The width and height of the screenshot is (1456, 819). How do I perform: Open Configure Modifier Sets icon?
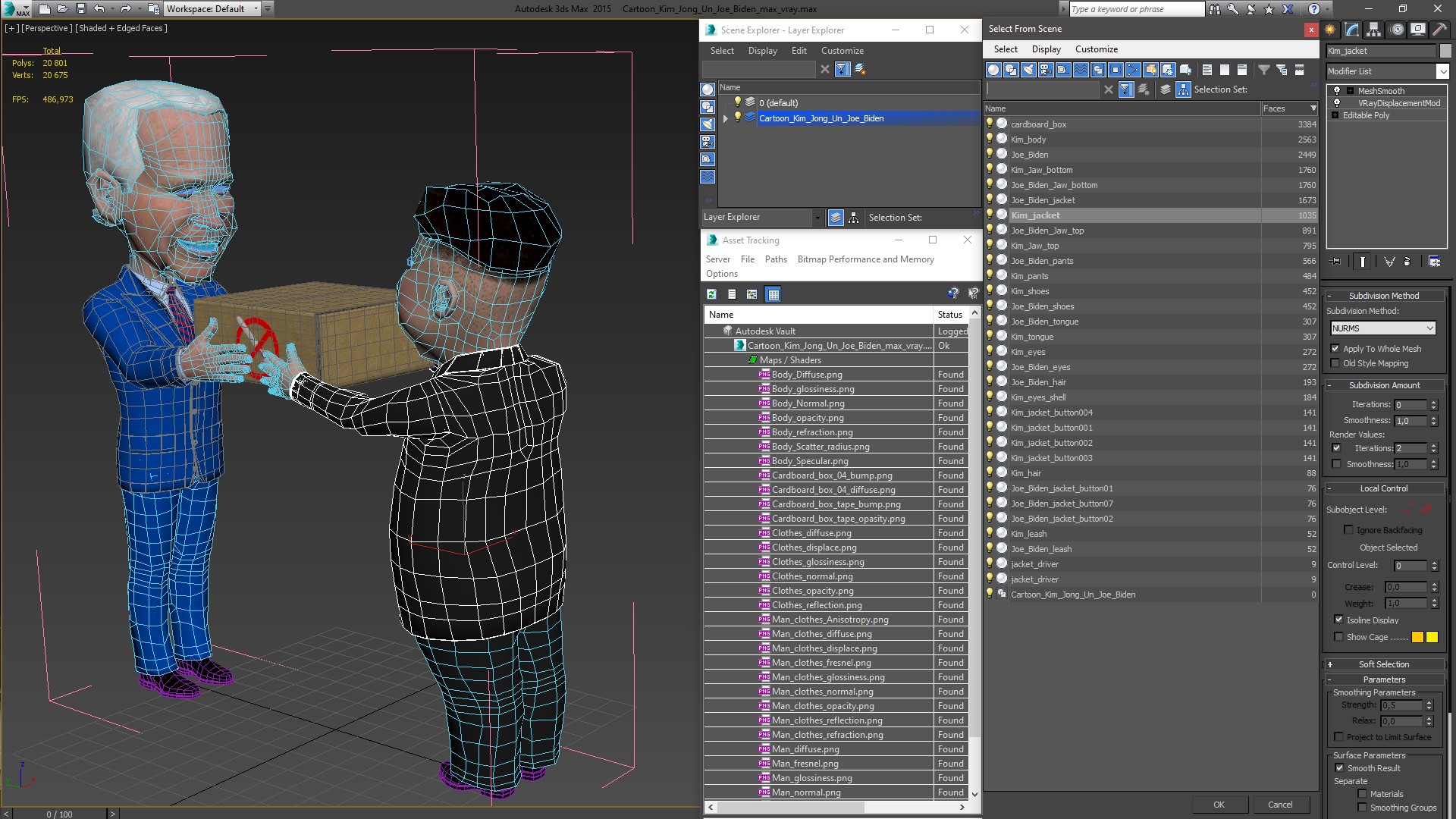pyautogui.click(x=1434, y=262)
